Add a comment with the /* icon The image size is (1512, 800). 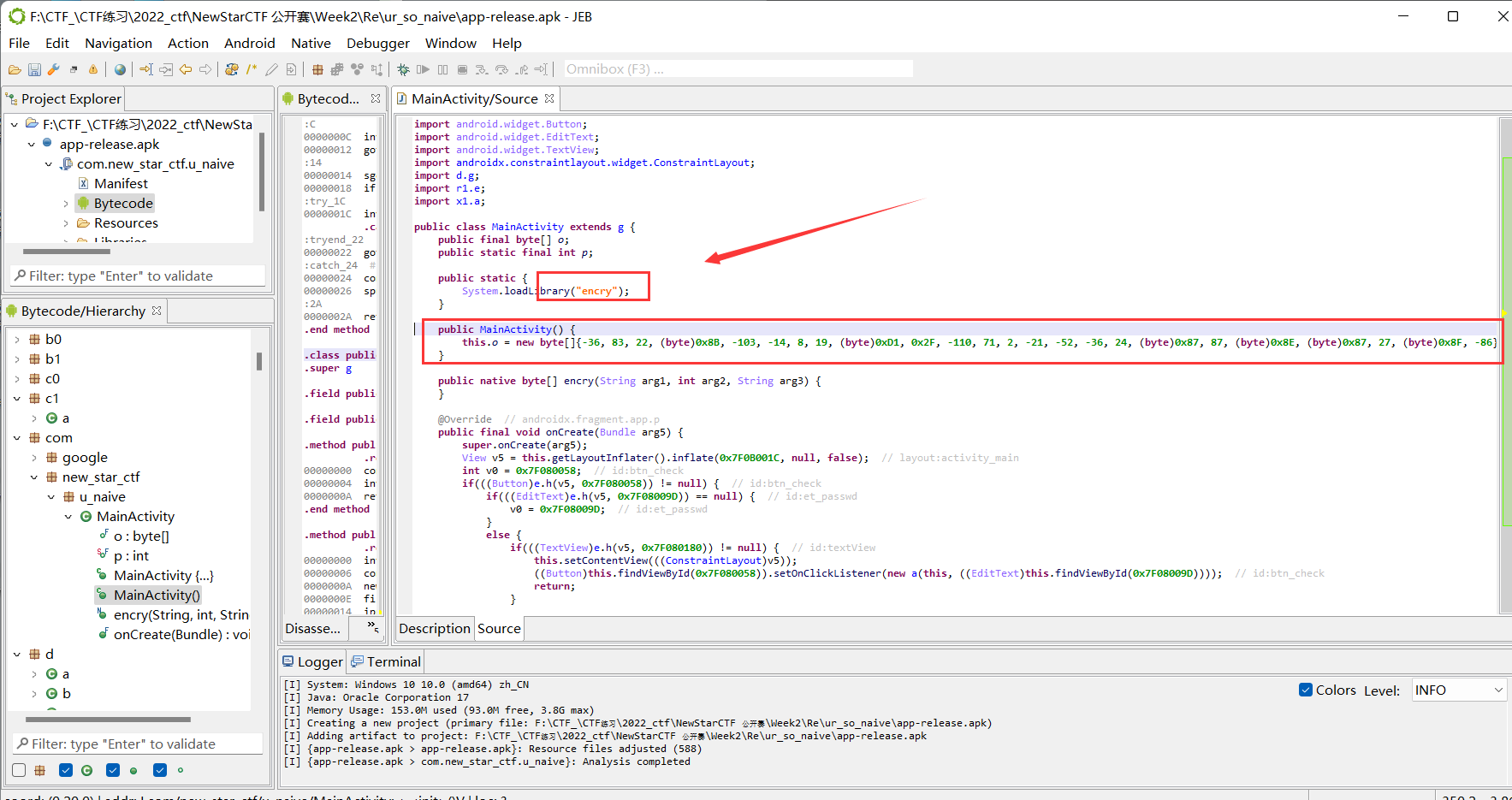pos(252,69)
